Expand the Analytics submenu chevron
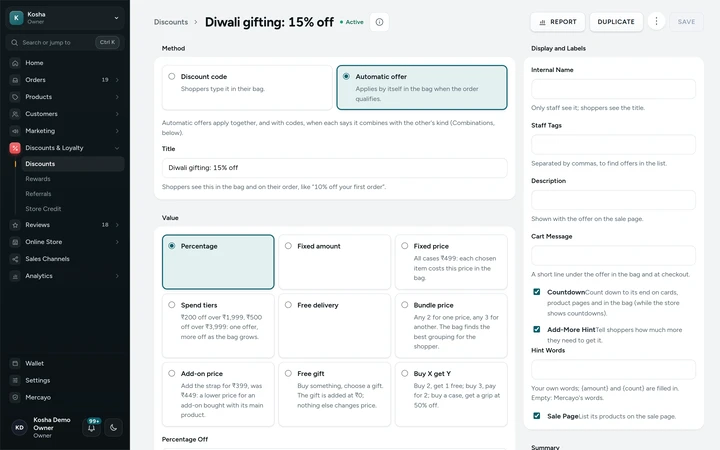Viewport: 720px width, 450px height. (x=117, y=276)
